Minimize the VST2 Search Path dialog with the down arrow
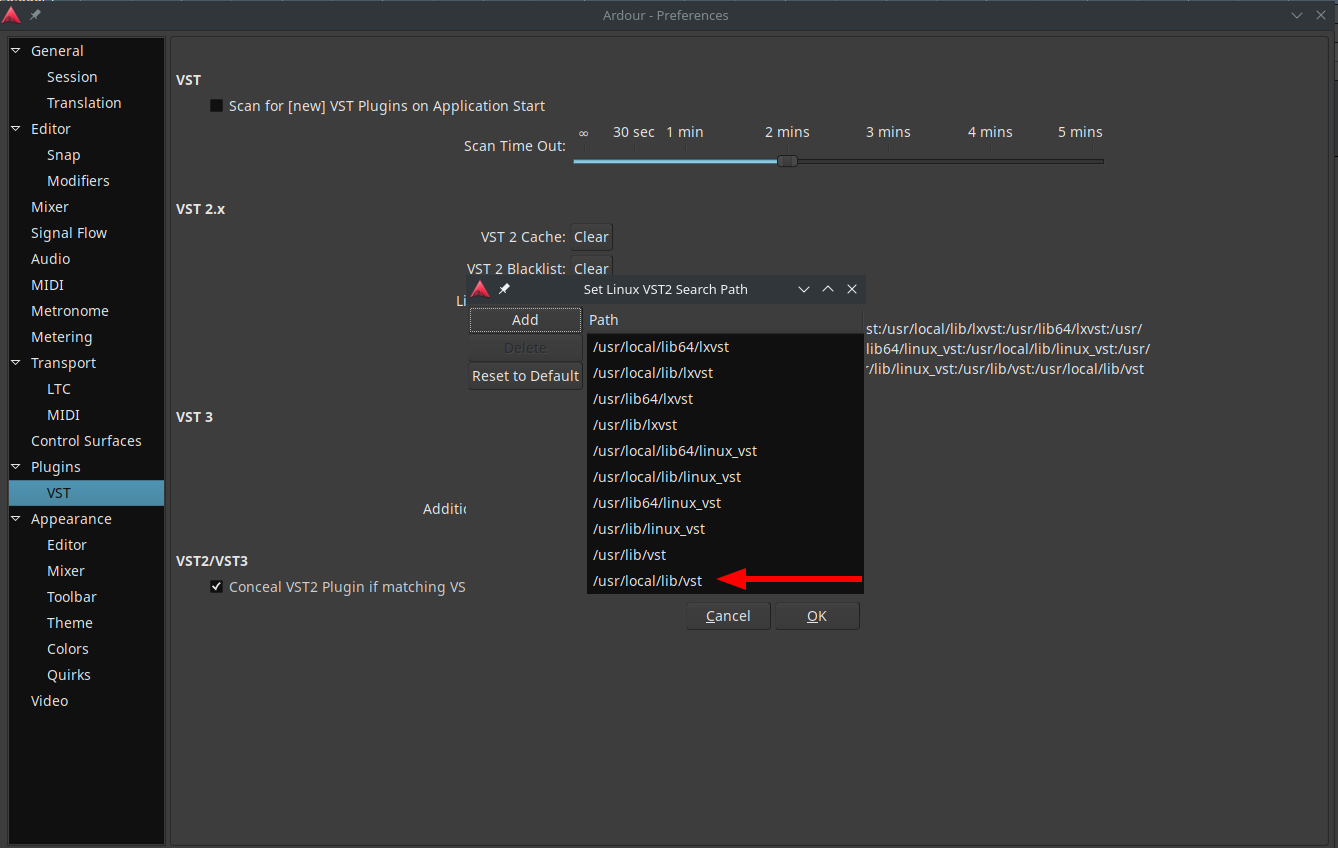 [804, 289]
